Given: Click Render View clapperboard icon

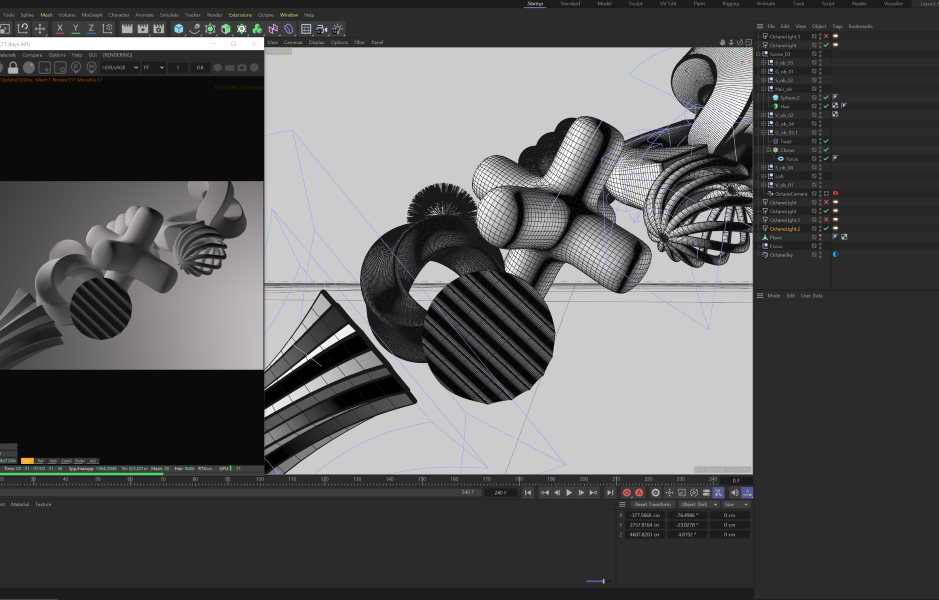Looking at the screenshot, I should (x=127, y=28).
